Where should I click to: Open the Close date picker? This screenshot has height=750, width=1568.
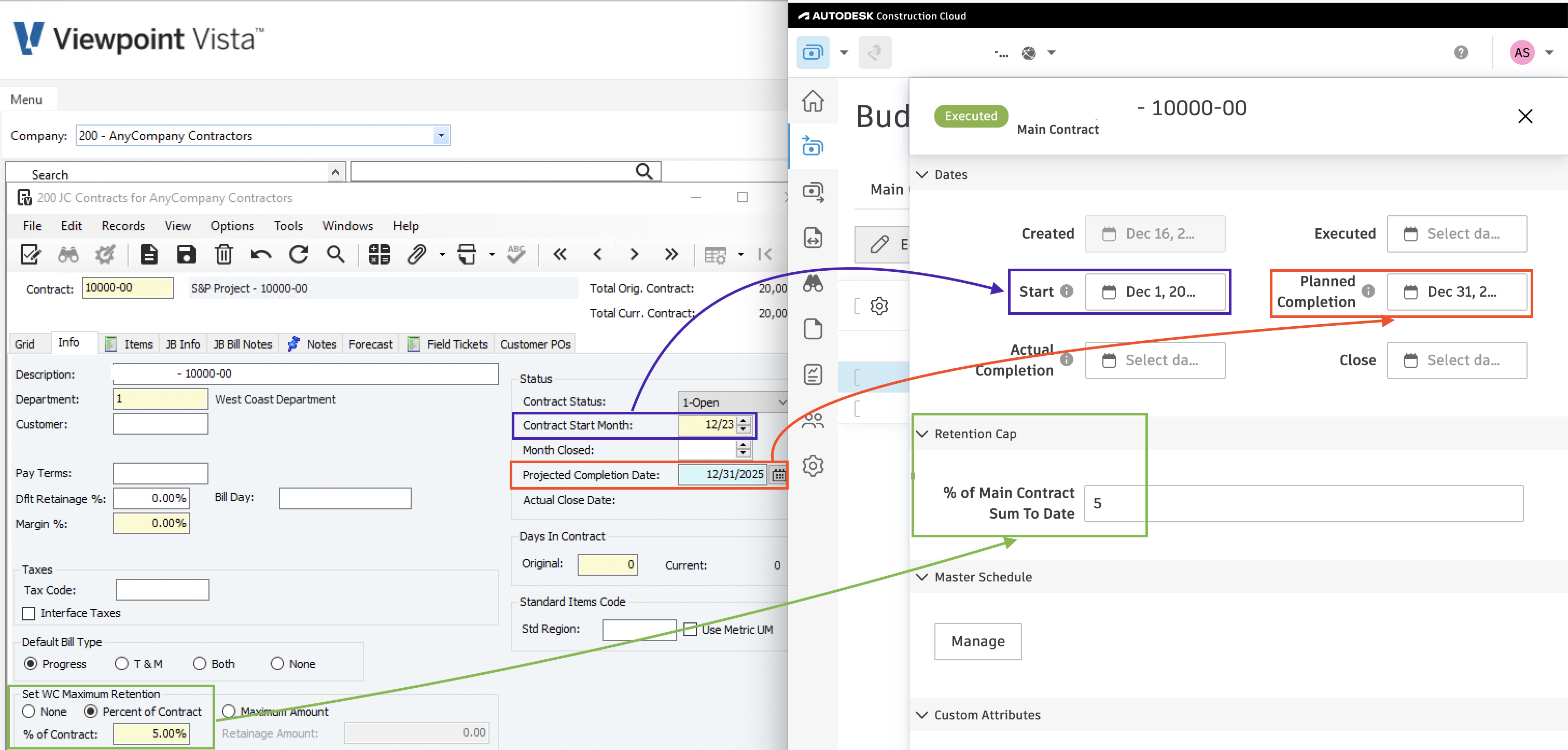pos(1457,360)
